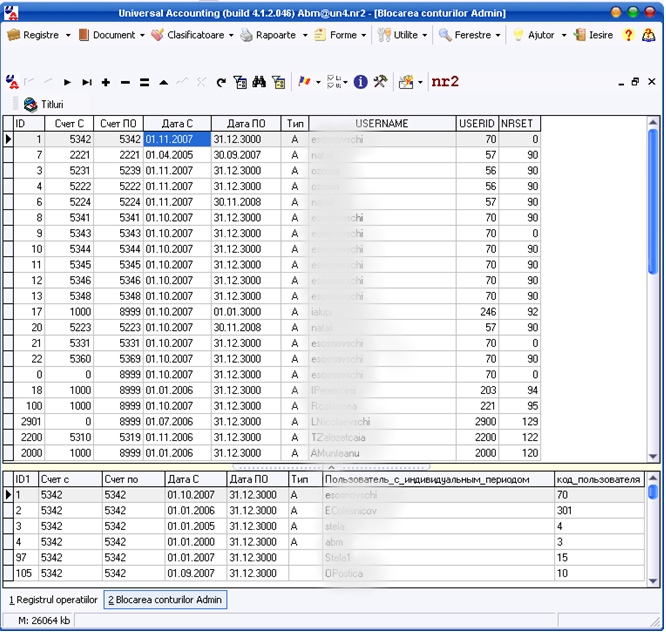This screenshot has height=632, width=666.
Task: Click the date 30.09.2007 cell
Action: pos(246,155)
